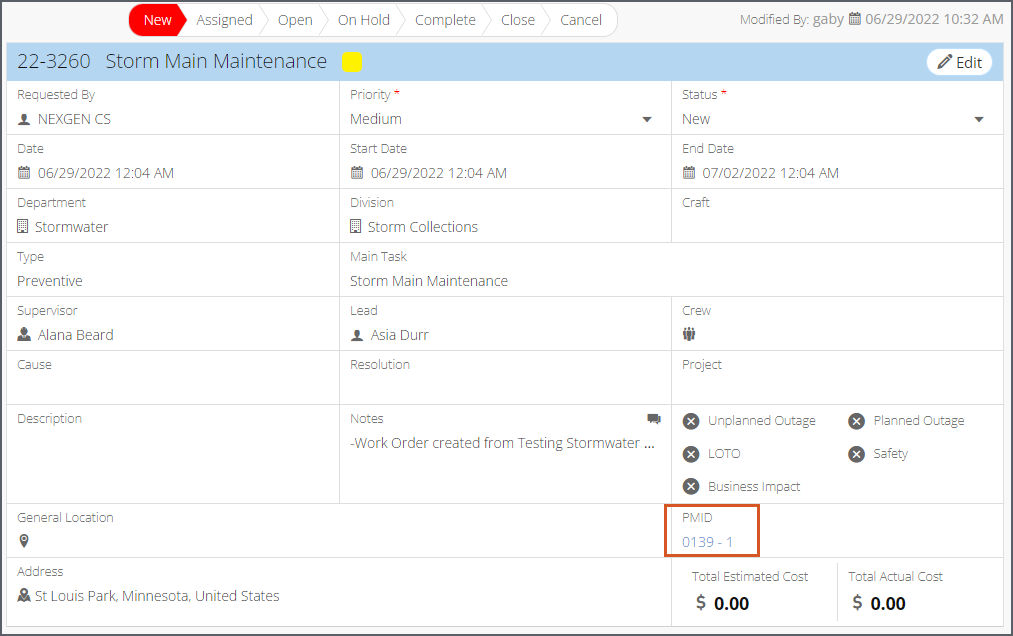
Task: Toggle the Unplanned Outage indicator
Action: pyautogui.click(x=691, y=421)
